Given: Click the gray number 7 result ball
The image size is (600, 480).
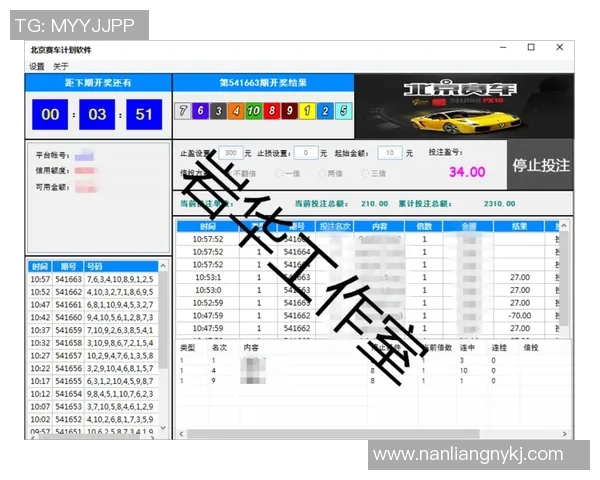Looking at the screenshot, I should 183,111.
